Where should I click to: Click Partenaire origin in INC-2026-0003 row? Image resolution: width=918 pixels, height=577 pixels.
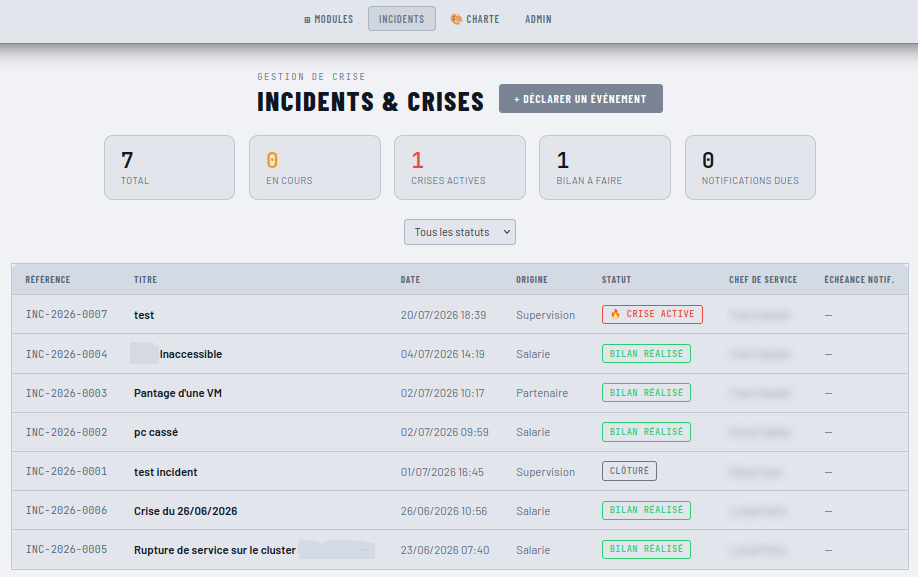click(542, 393)
